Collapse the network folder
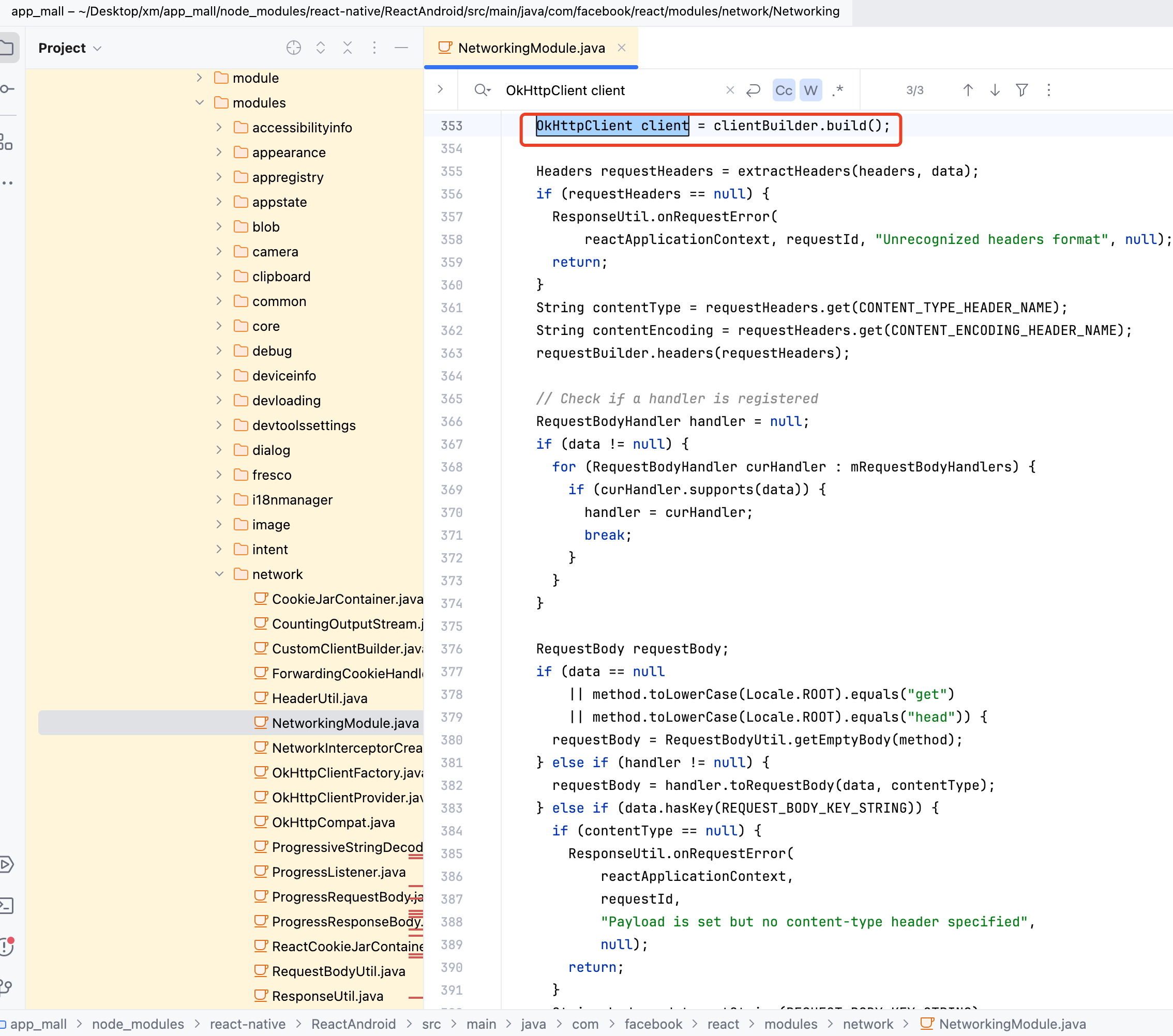1173x1036 pixels. (x=219, y=574)
